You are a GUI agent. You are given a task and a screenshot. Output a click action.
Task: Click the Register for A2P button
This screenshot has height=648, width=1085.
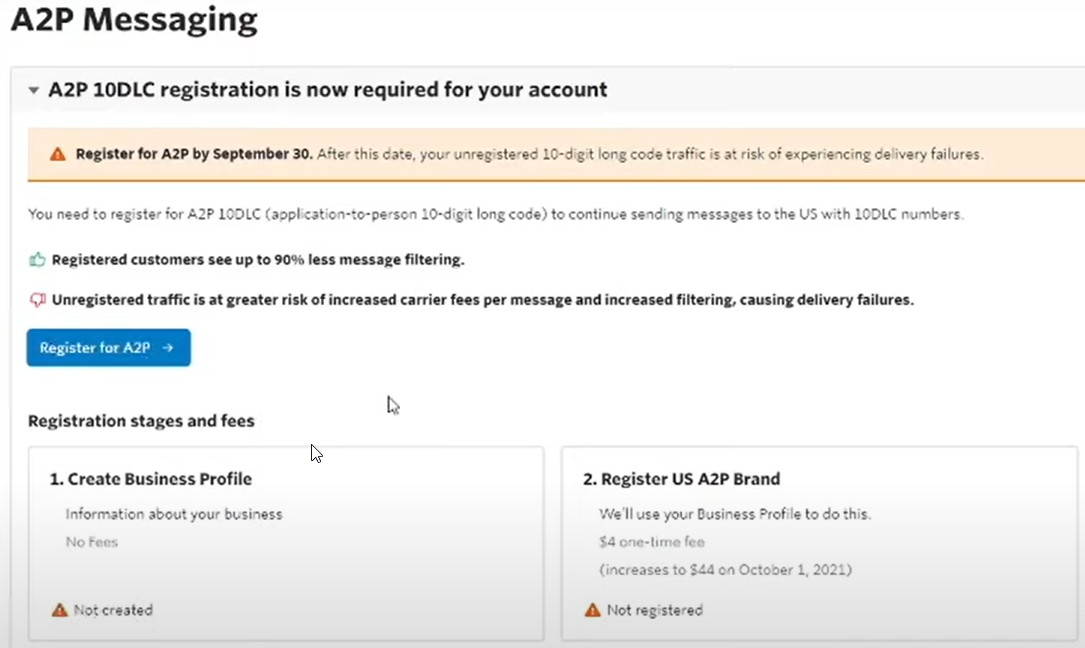[109, 348]
